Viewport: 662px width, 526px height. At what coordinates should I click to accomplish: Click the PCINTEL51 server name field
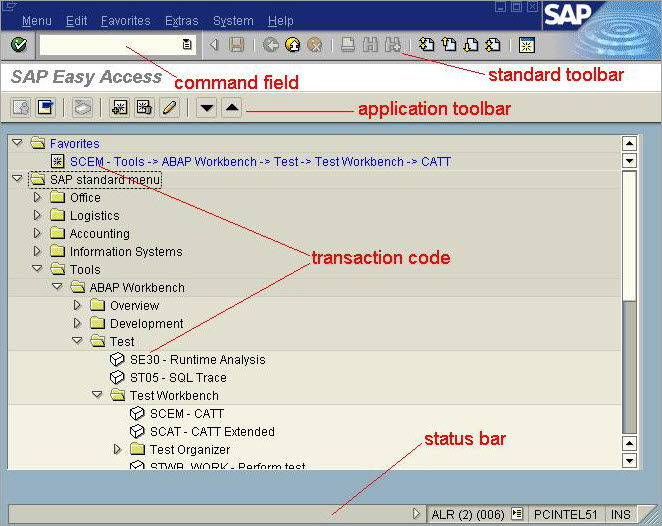[566, 514]
